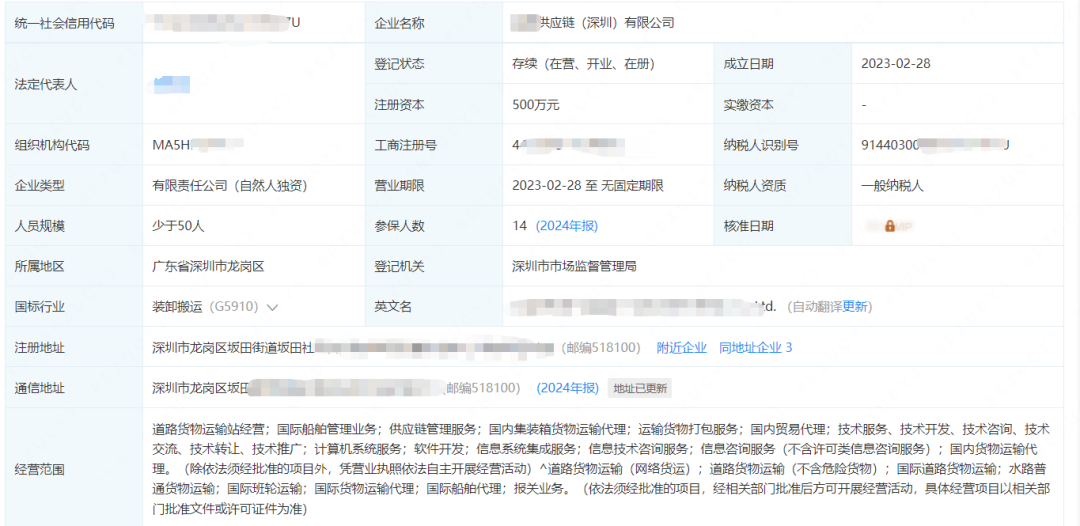Click the 工商注册号 label cell

(x=434, y=145)
